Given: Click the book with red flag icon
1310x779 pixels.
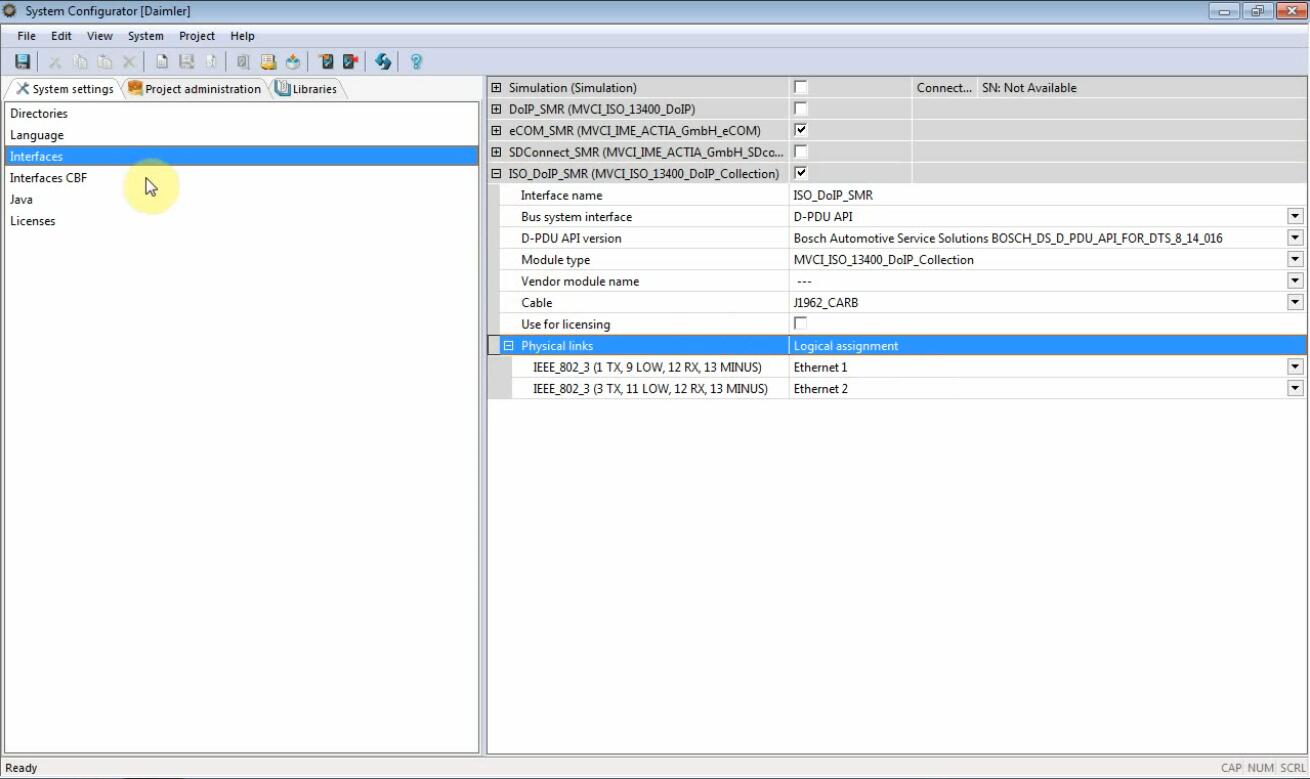Looking at the screenshot, I should (x=350, y=62).
